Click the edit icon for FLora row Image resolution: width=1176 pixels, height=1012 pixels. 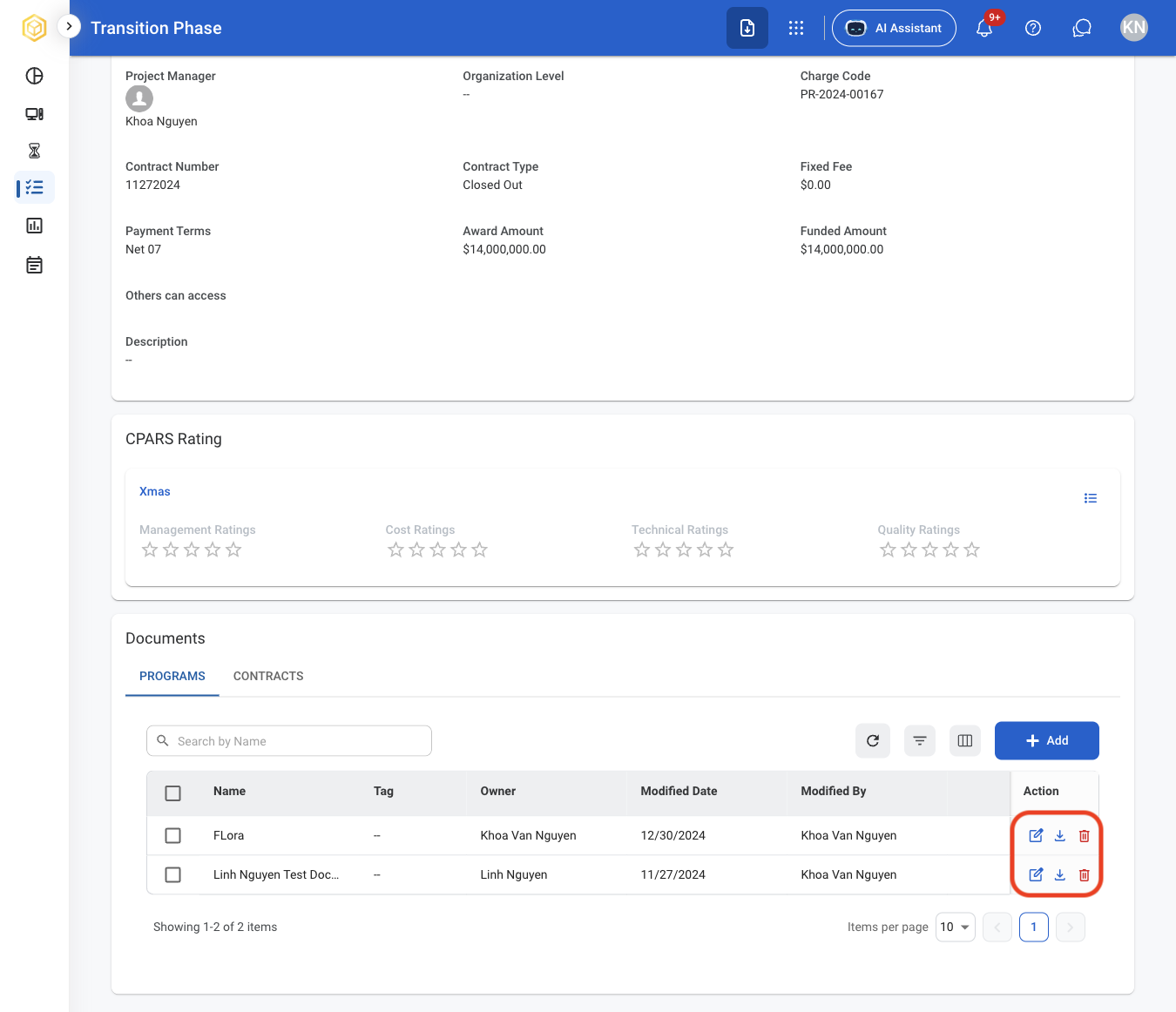1036,835
